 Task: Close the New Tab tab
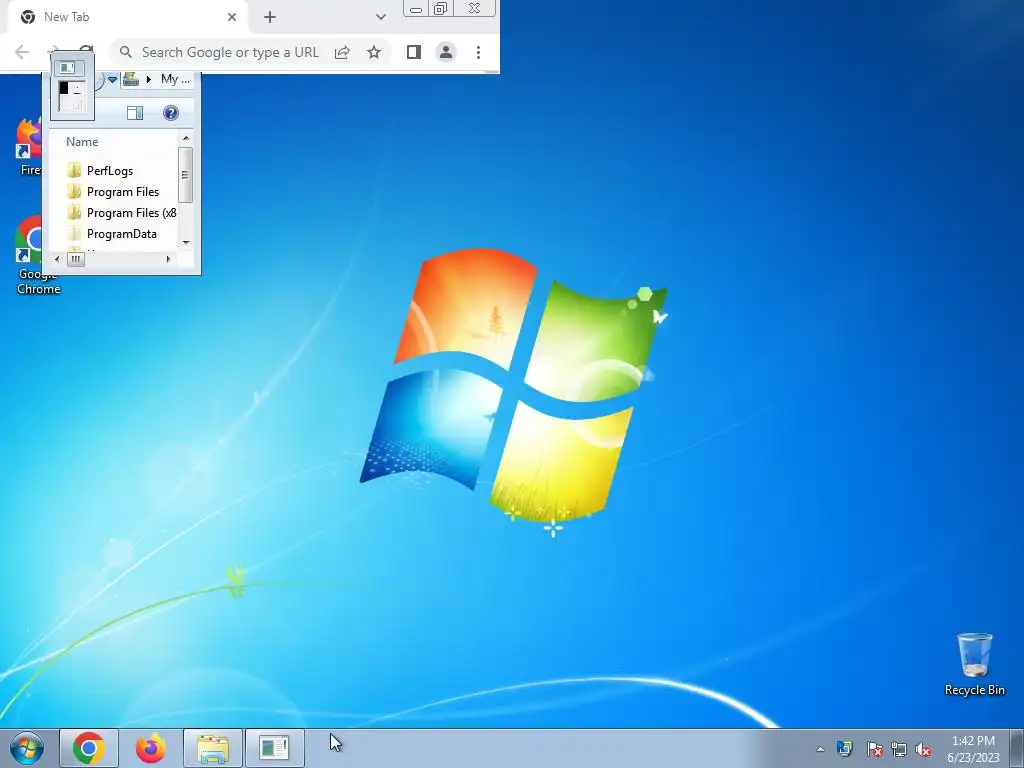(x=232, y=17)
